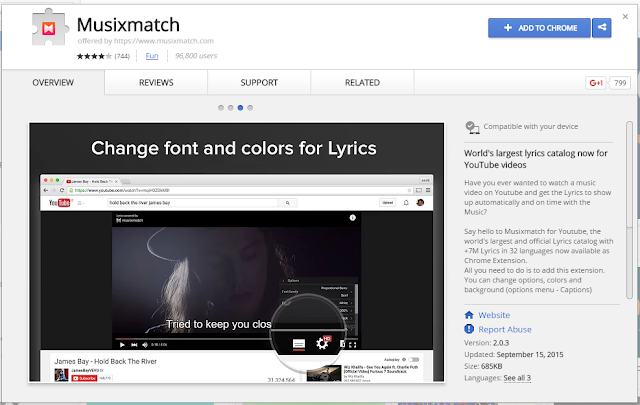
Task: Select the first screenshot carousel dot
Action: pos(221,108)
